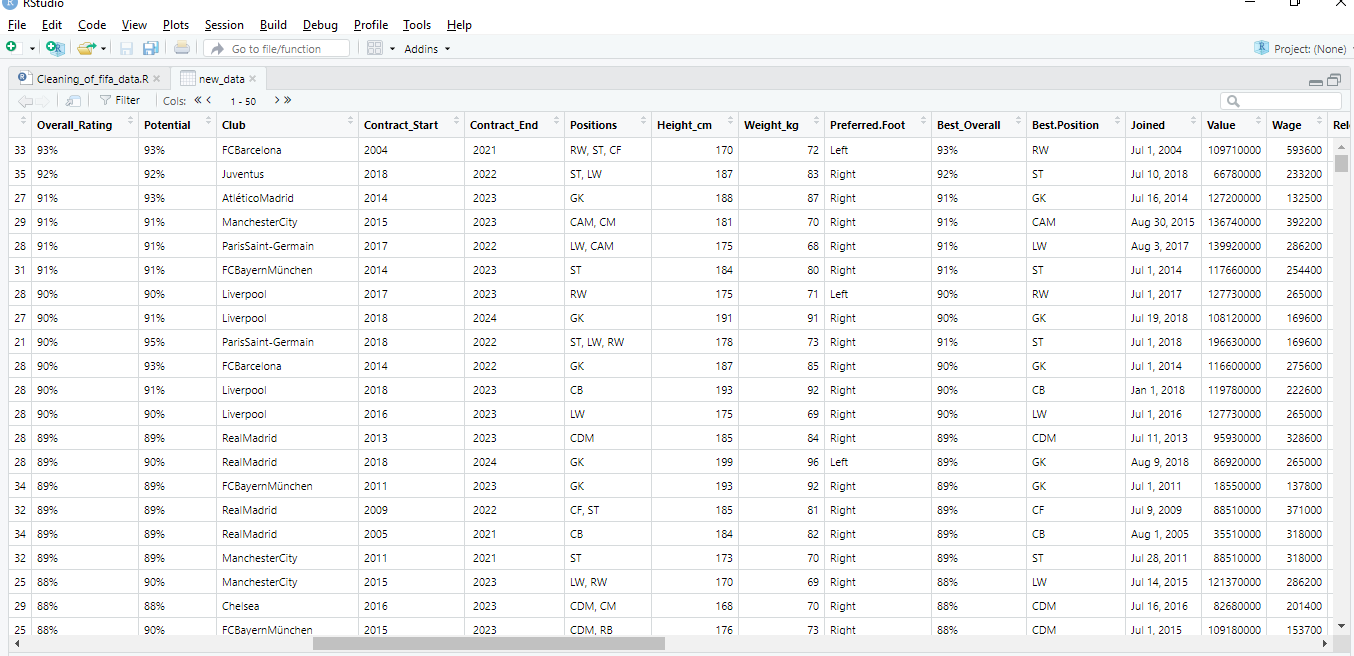Go to next columns with single-right arrow
The width and height of the screenshot is (1354, 656).
click(276, 100)
